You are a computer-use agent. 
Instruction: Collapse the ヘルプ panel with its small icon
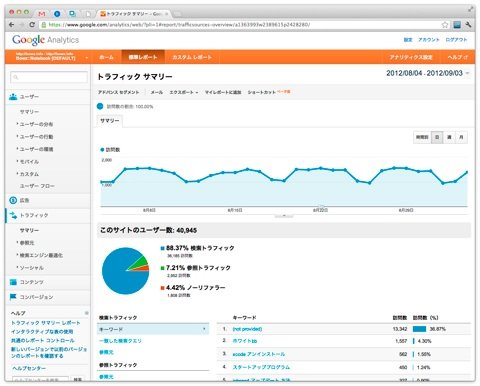[x=86, y=313]
